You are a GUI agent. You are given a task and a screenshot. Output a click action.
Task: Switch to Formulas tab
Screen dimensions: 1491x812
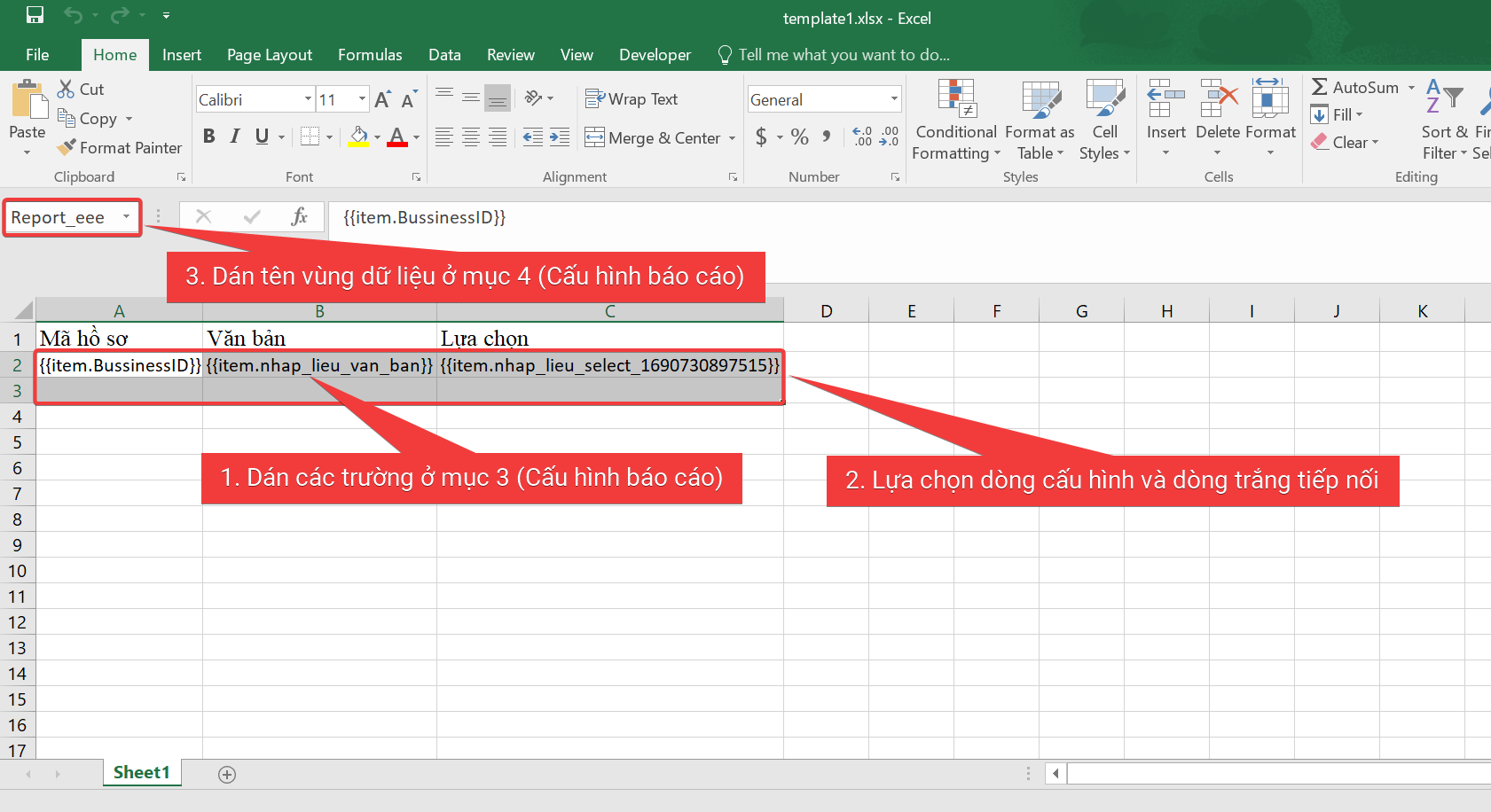click(370, 54)
